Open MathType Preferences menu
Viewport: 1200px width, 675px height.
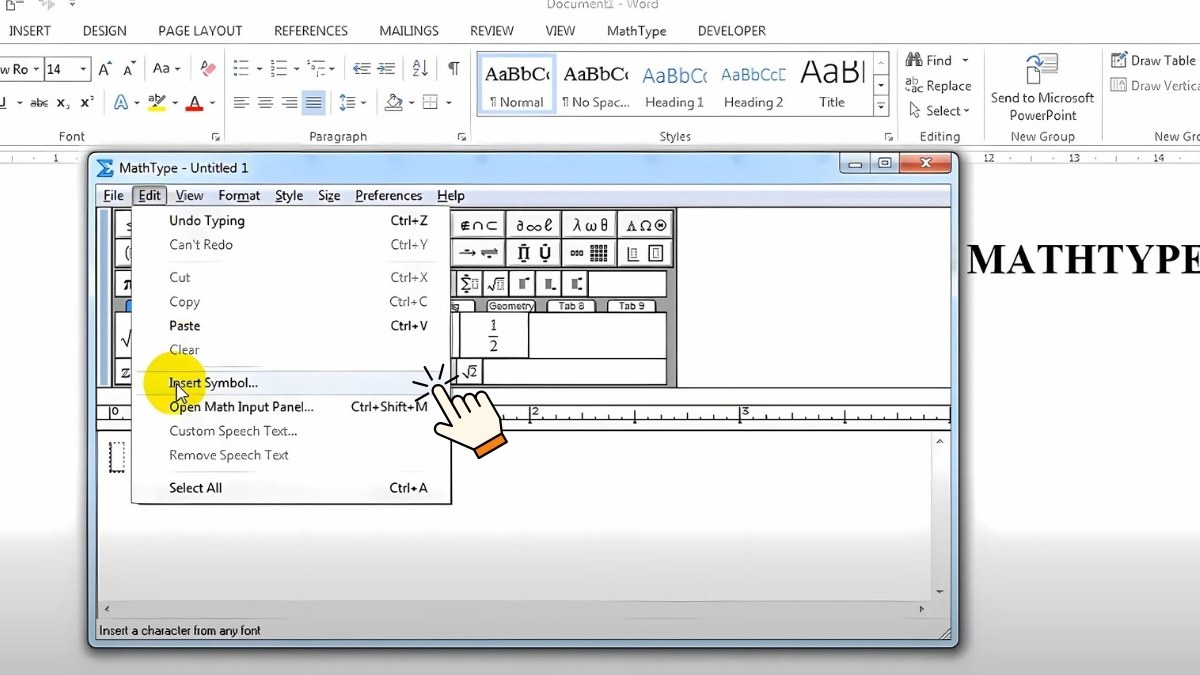click(x=388, y=196)
